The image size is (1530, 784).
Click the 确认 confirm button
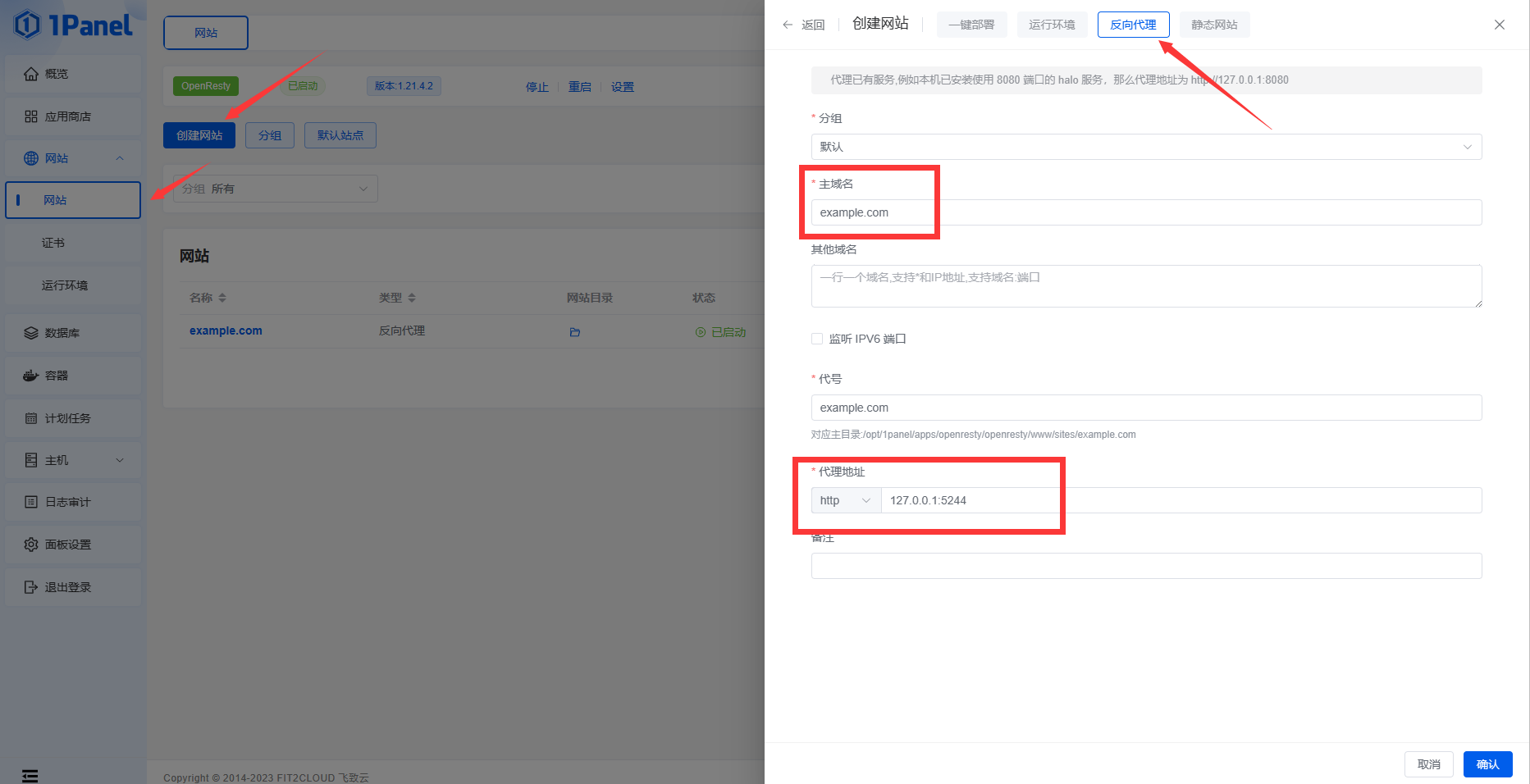1487,764
